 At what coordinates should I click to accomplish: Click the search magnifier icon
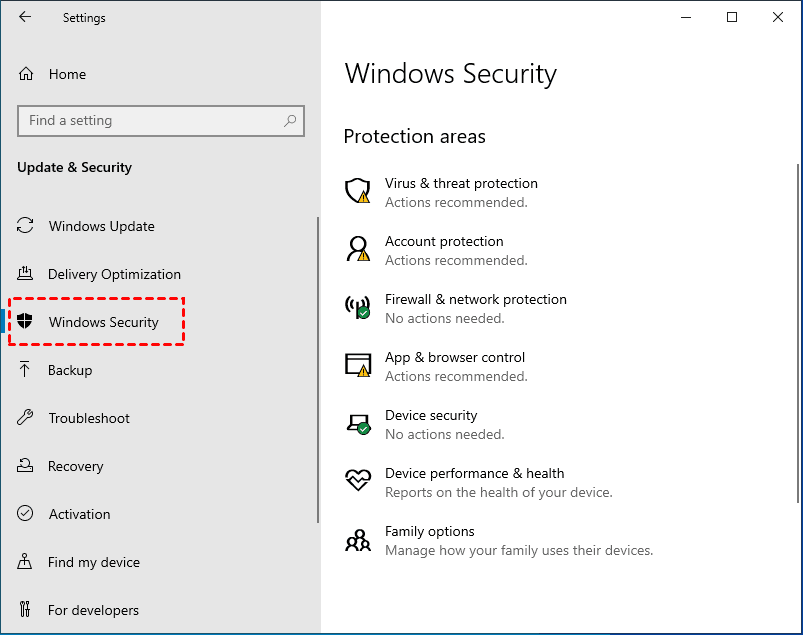tap(290, 121)
